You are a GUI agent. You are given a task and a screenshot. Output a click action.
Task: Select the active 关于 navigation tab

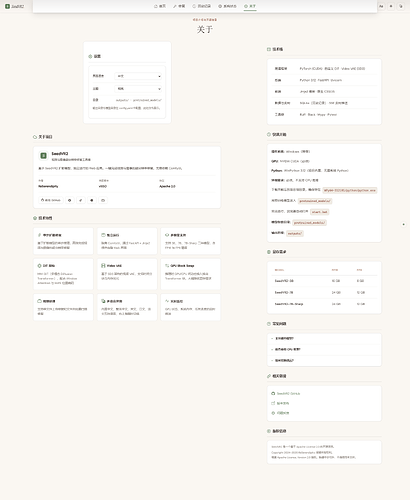250,6
